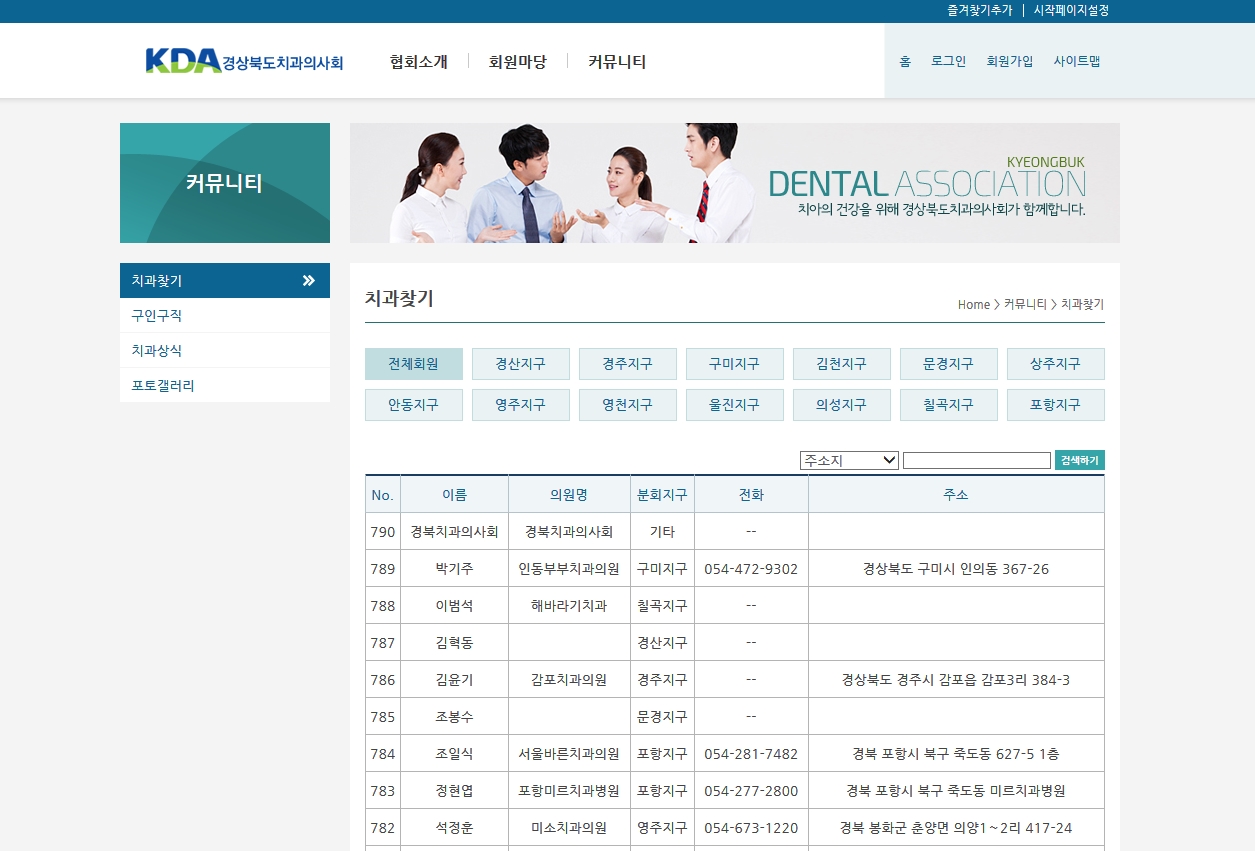Click the 커뮤니티 breadcrumb link

[1025, 304]
